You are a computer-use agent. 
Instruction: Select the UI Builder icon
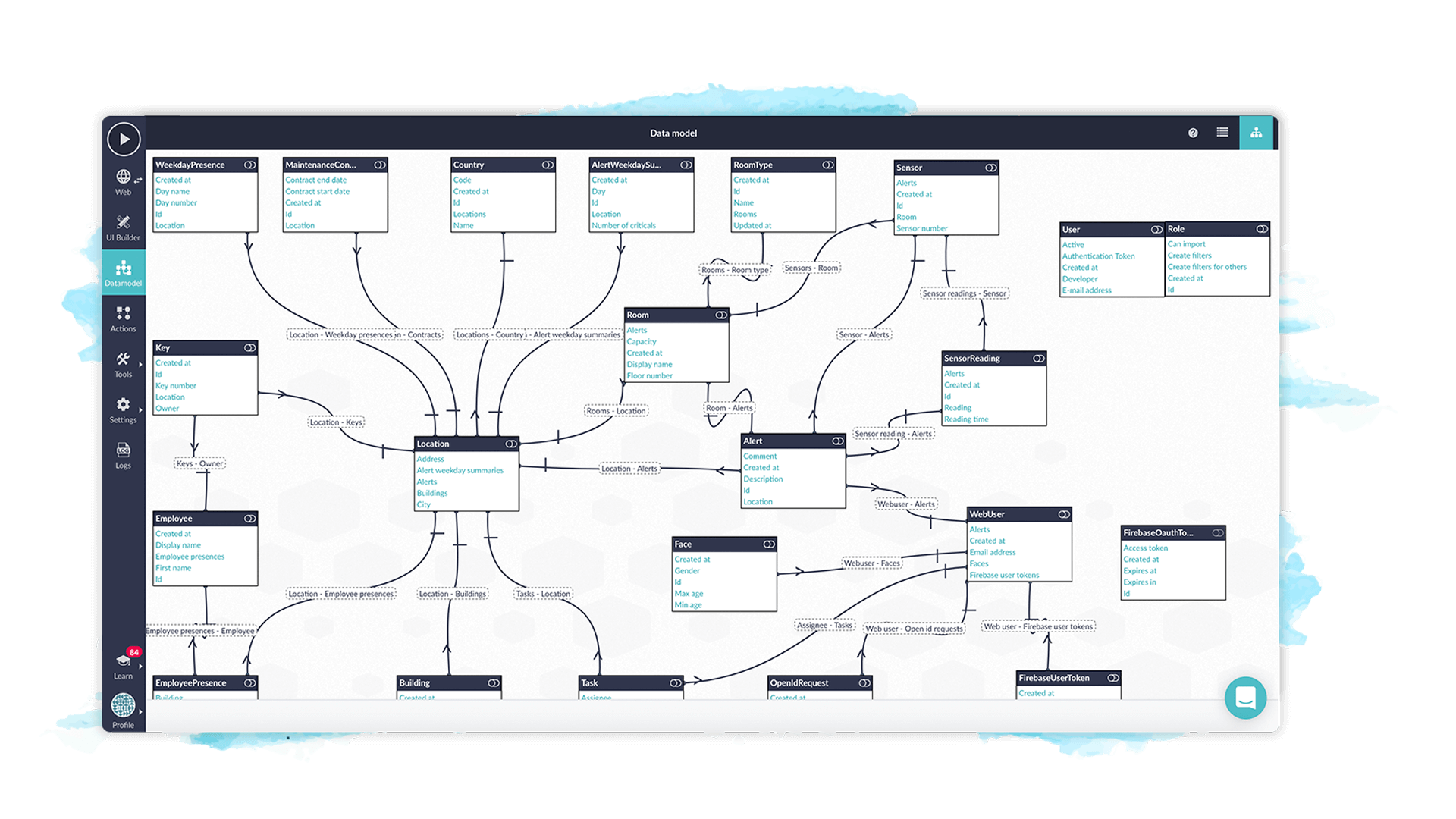[x=122, y=222]
